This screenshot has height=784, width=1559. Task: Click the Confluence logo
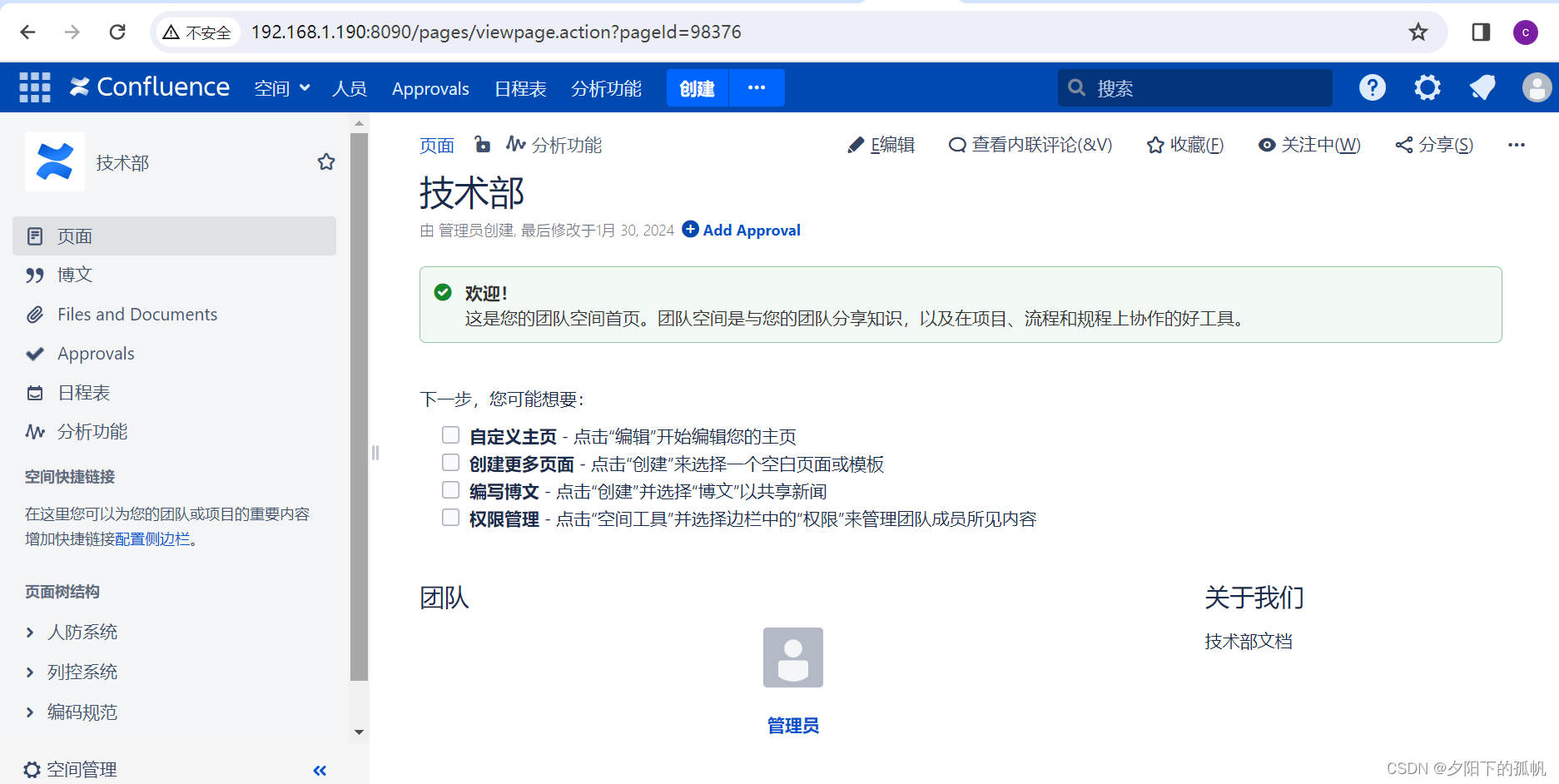click(x=150, y=87)
